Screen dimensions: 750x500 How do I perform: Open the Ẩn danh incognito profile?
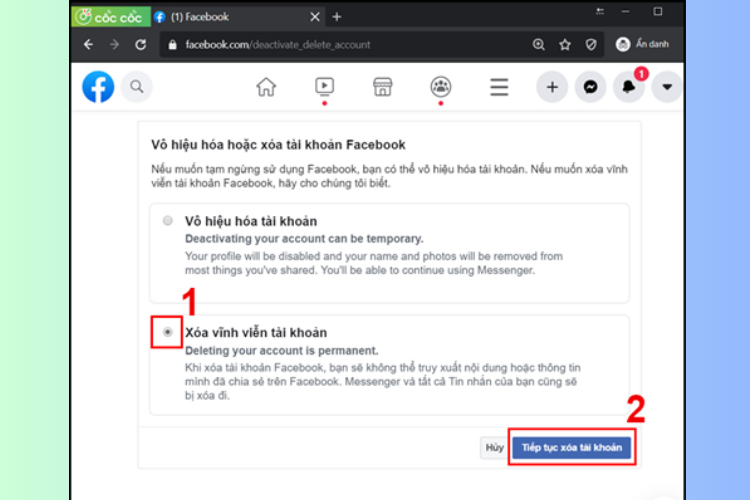642,44
